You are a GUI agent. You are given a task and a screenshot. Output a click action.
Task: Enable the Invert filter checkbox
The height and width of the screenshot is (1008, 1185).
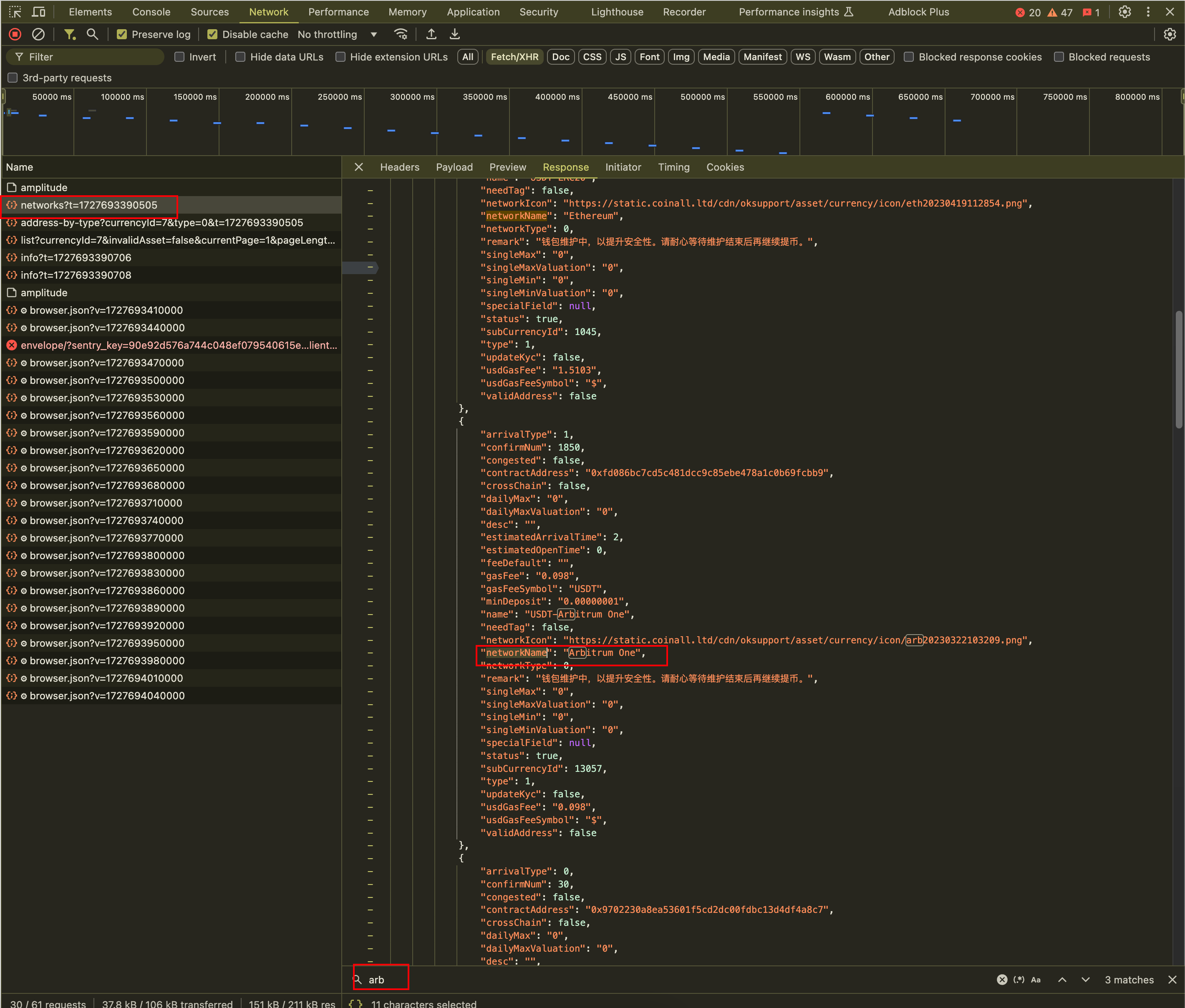pyautogui.click(x=179, y=57)
